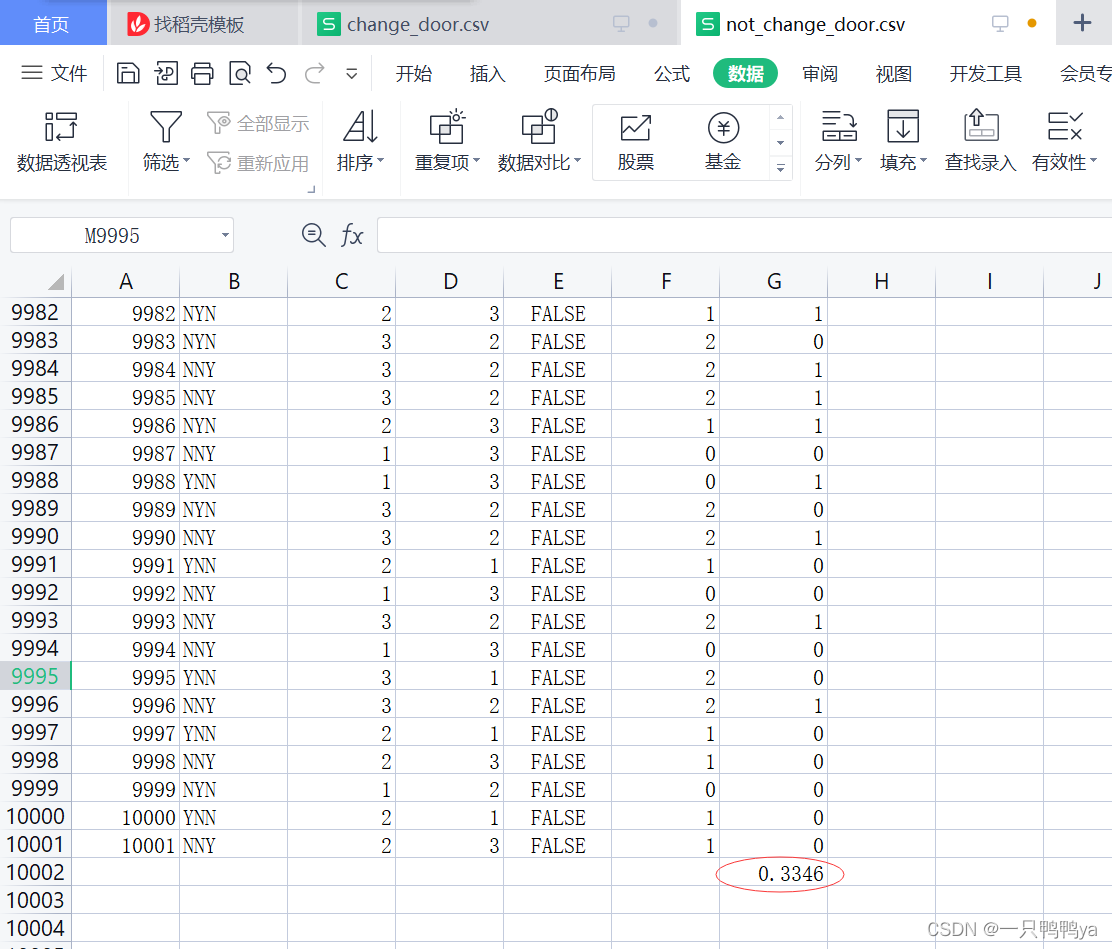Select cell E9982 with FALSE
The width and height of the screenshot is (1112, 949).
point(557,313)
